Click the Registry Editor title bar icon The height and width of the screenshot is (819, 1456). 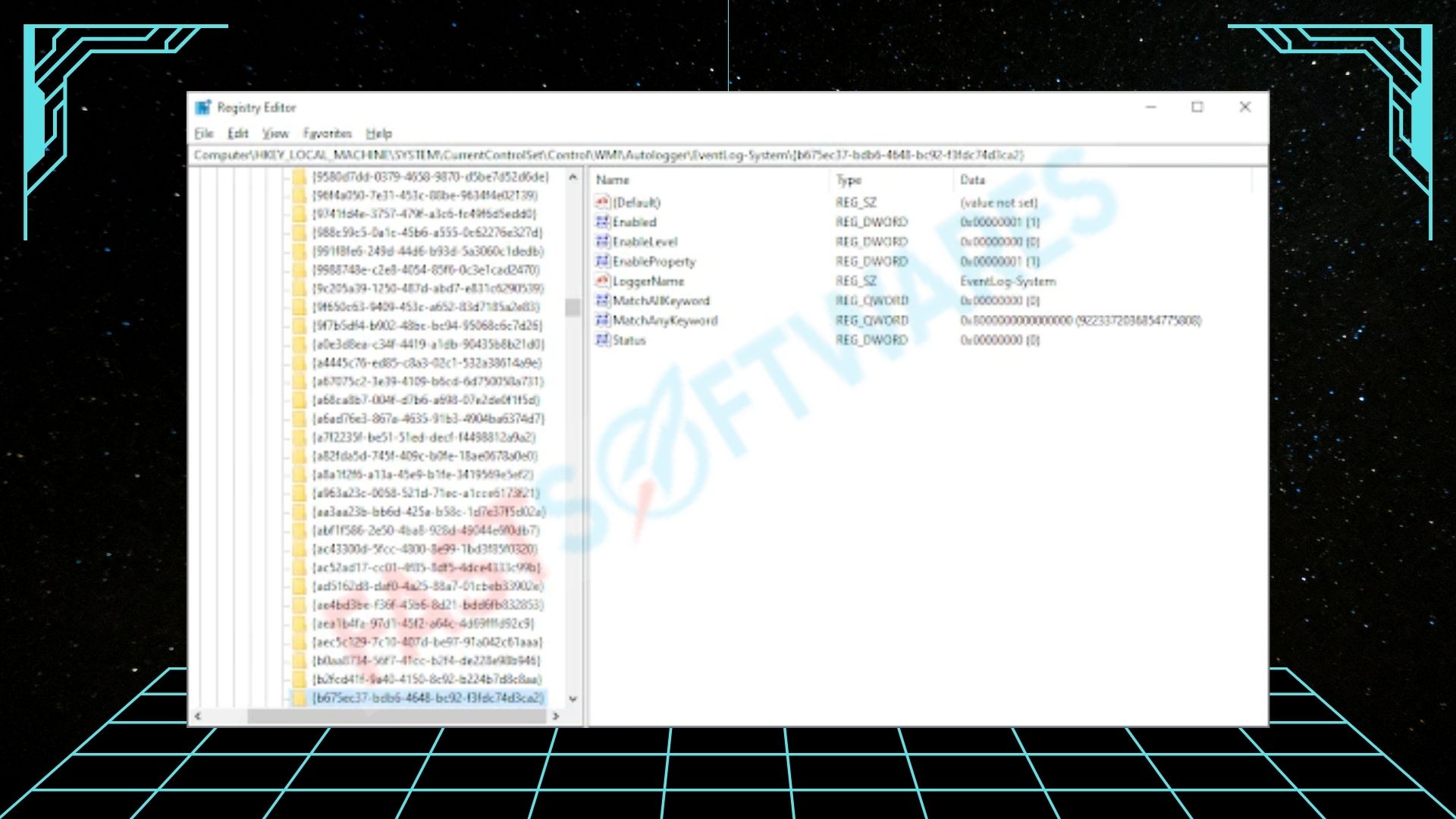coord(203,108)
